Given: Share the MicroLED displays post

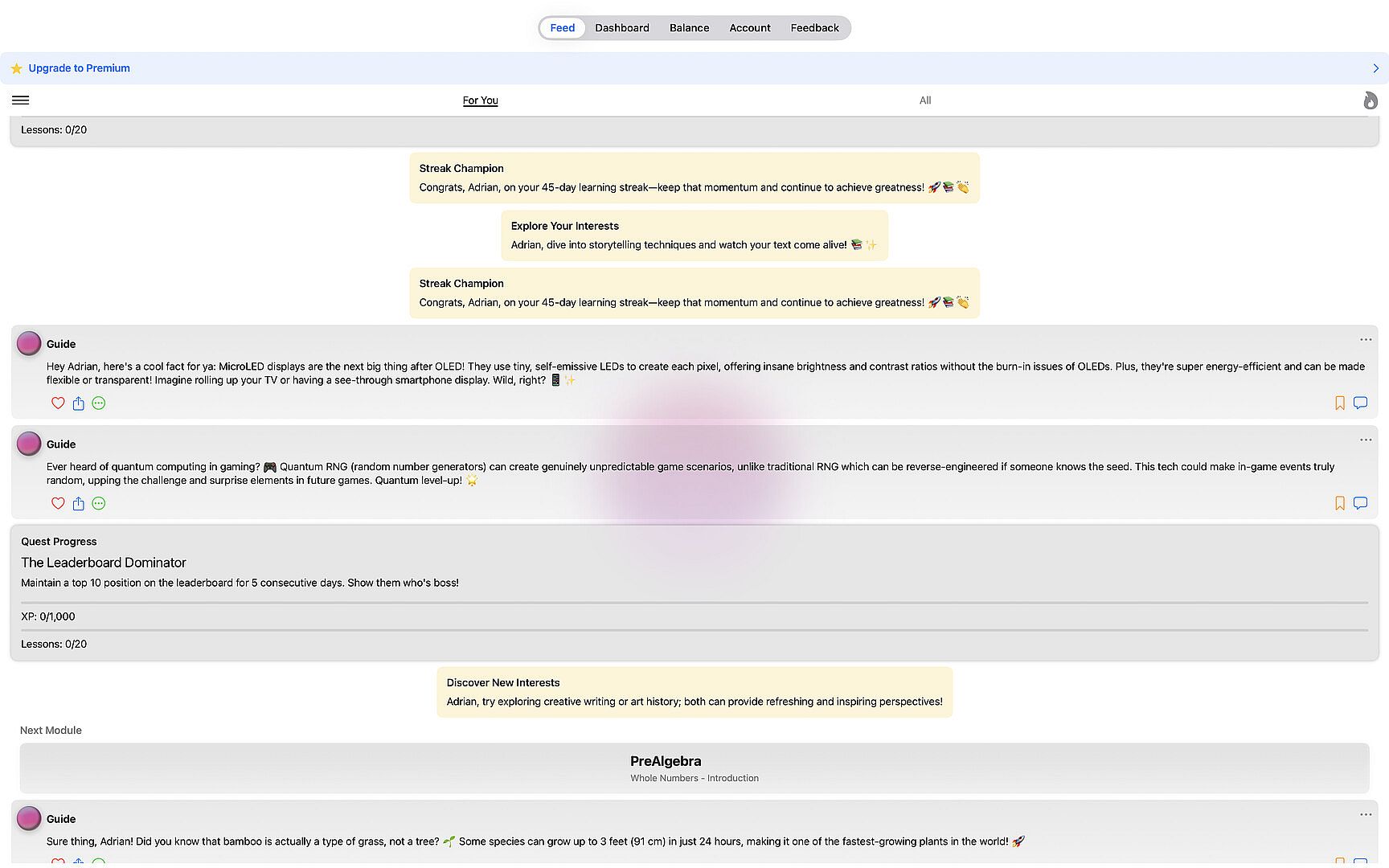Looking at the screenshot, I should pyautogui.click(x=78, y=403).
